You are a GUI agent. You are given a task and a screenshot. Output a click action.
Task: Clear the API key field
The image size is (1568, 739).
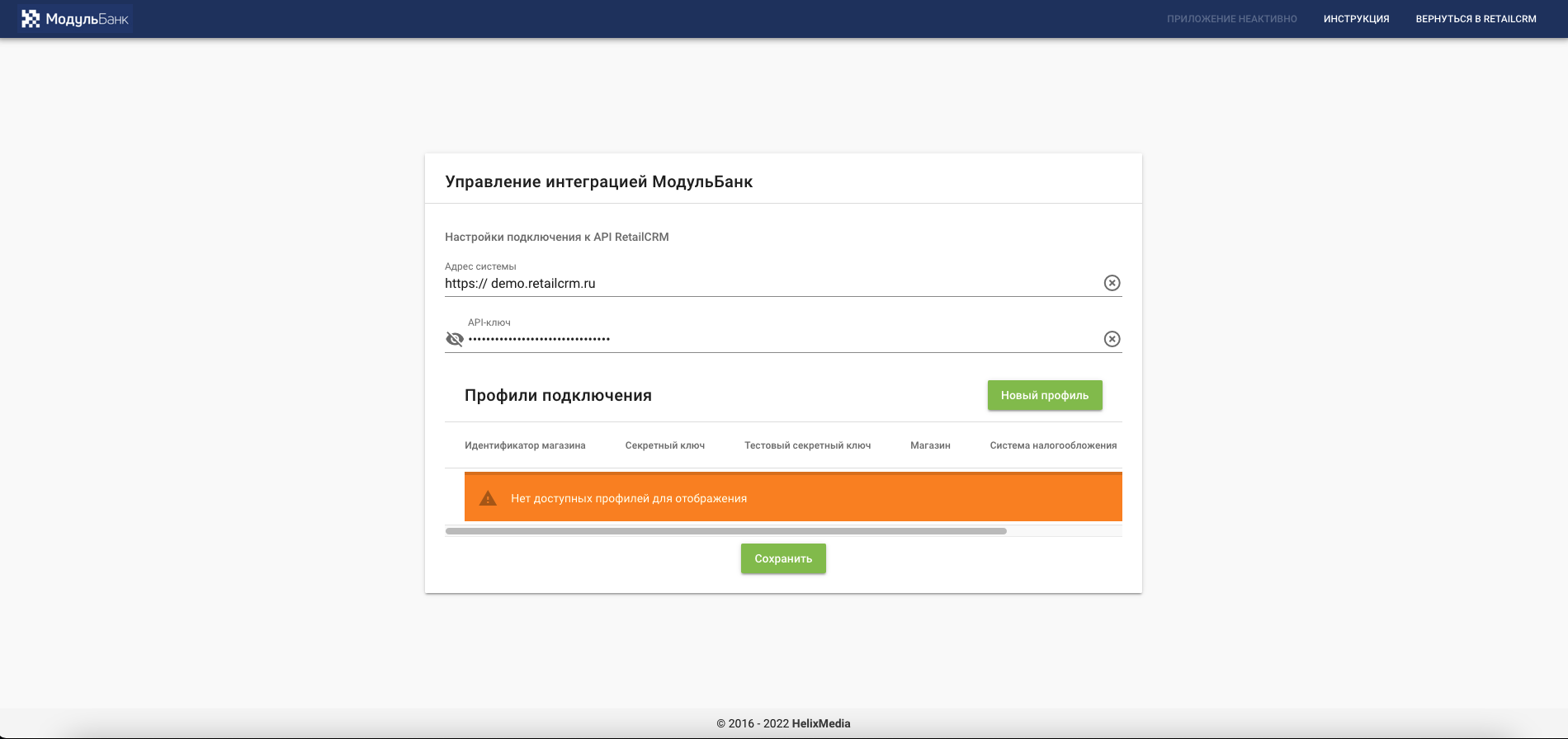coord(1112,339)
